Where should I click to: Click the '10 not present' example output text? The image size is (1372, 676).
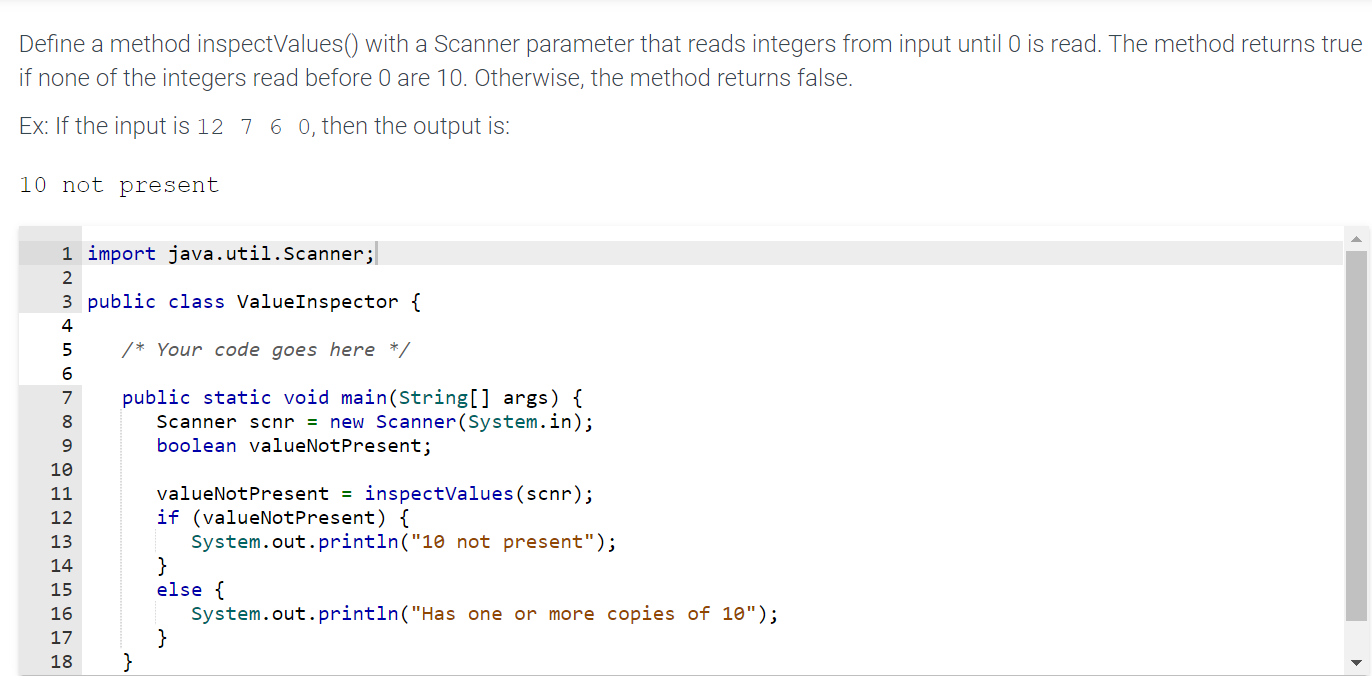click(118, 184)
